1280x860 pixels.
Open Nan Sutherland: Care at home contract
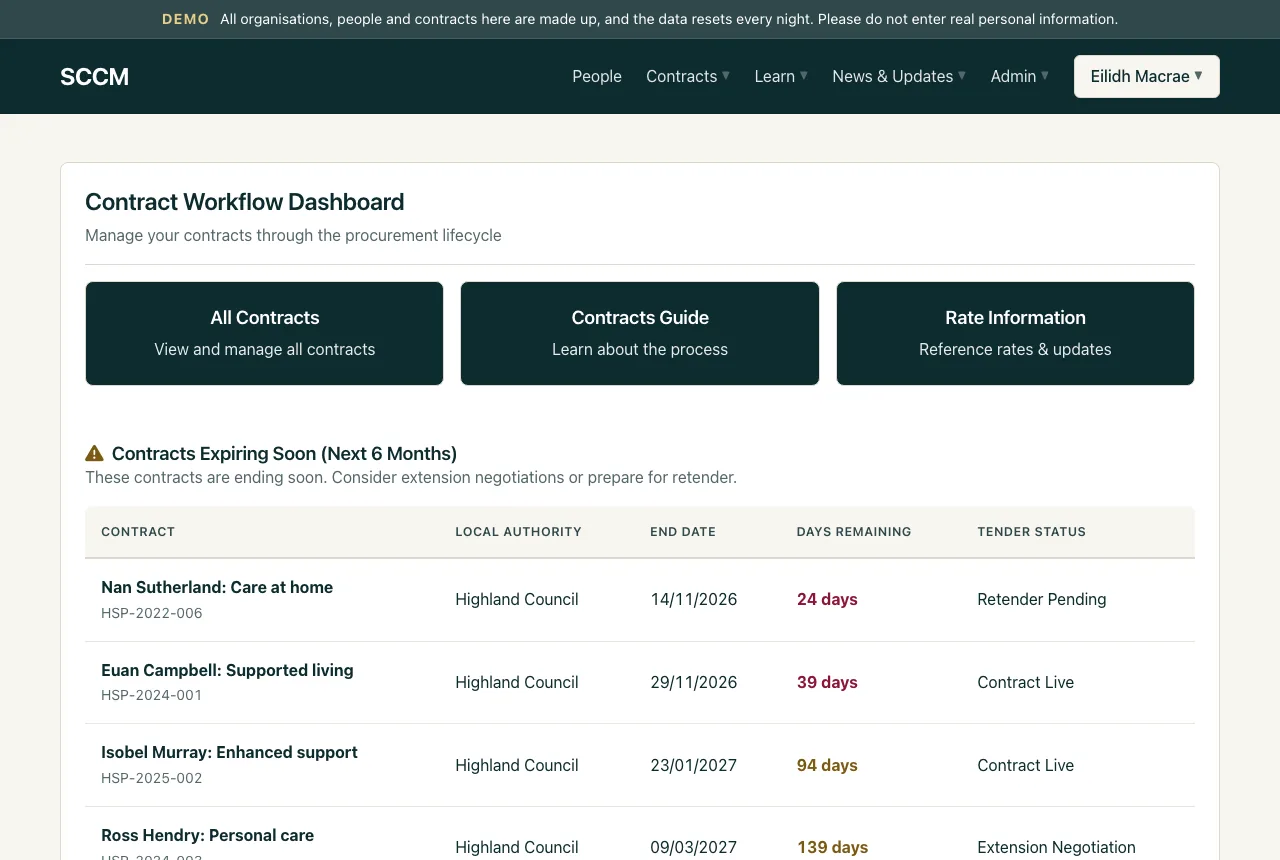click(217, 587)
